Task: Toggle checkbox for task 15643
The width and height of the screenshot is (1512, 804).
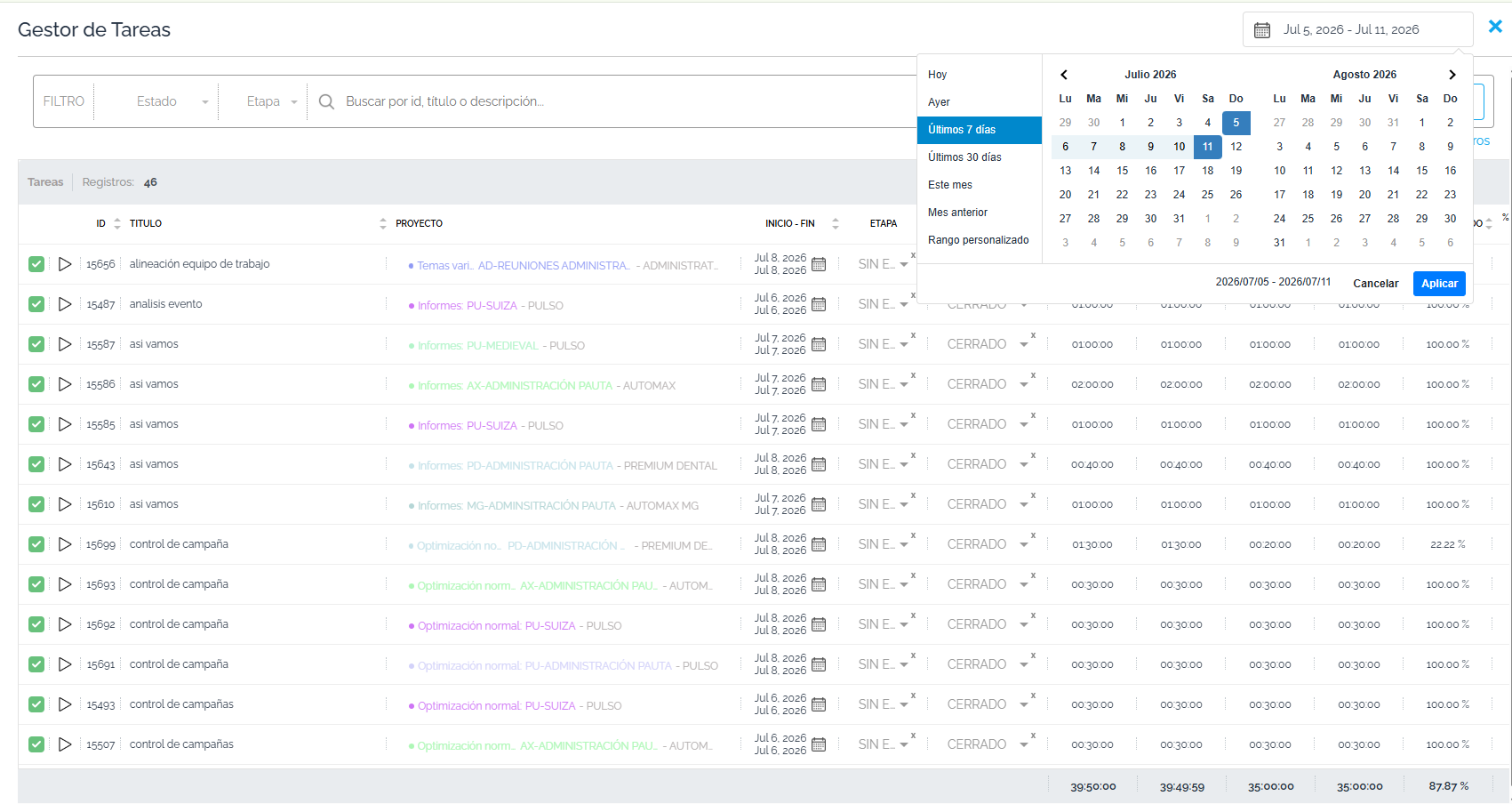Action: pyautogui.click(x=36, y=464)
